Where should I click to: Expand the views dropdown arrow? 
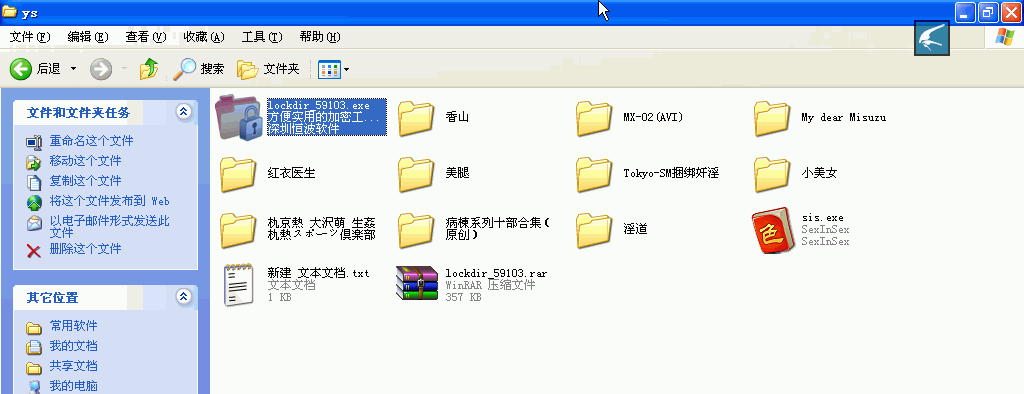[x=346, y=69]
